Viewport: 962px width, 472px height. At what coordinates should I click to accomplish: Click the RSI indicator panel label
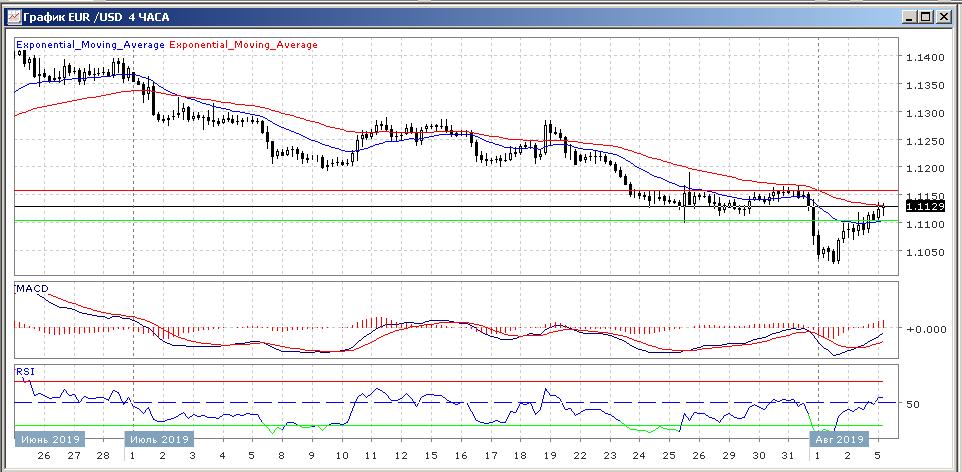[23, 371]
